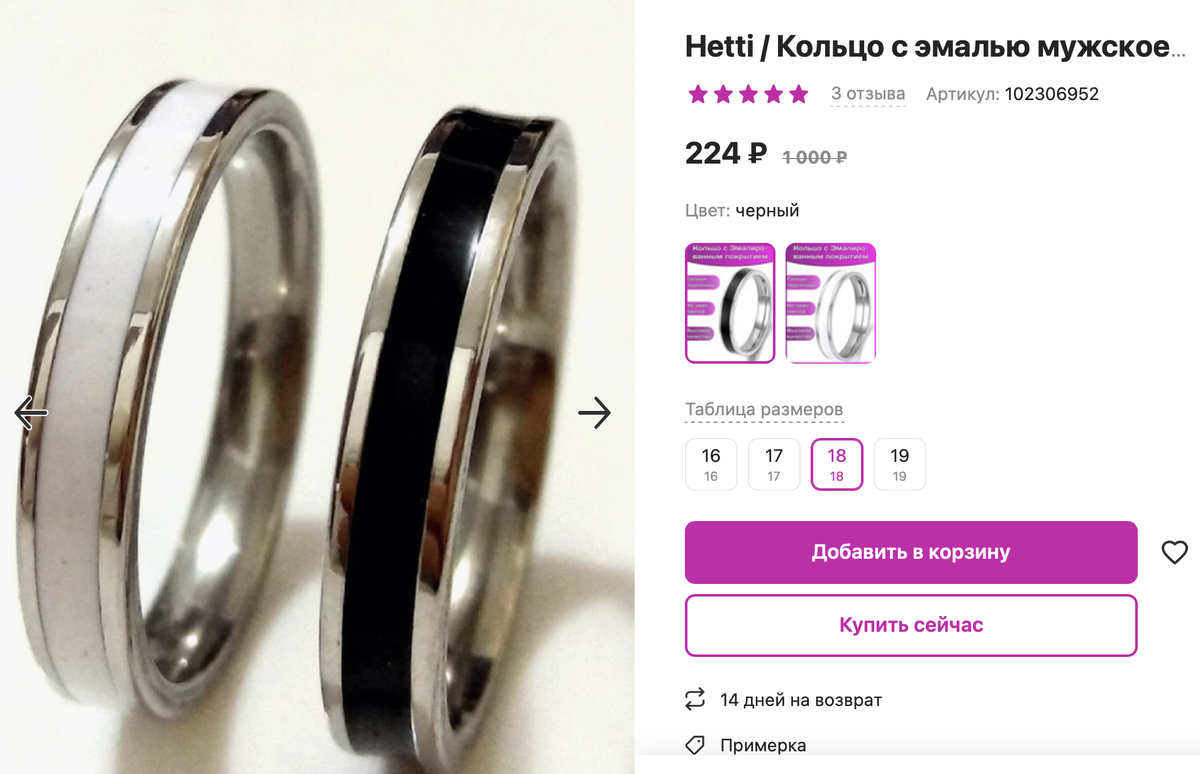1200x774 pixels.
Task: Select ring size 17
Action: 774,464
